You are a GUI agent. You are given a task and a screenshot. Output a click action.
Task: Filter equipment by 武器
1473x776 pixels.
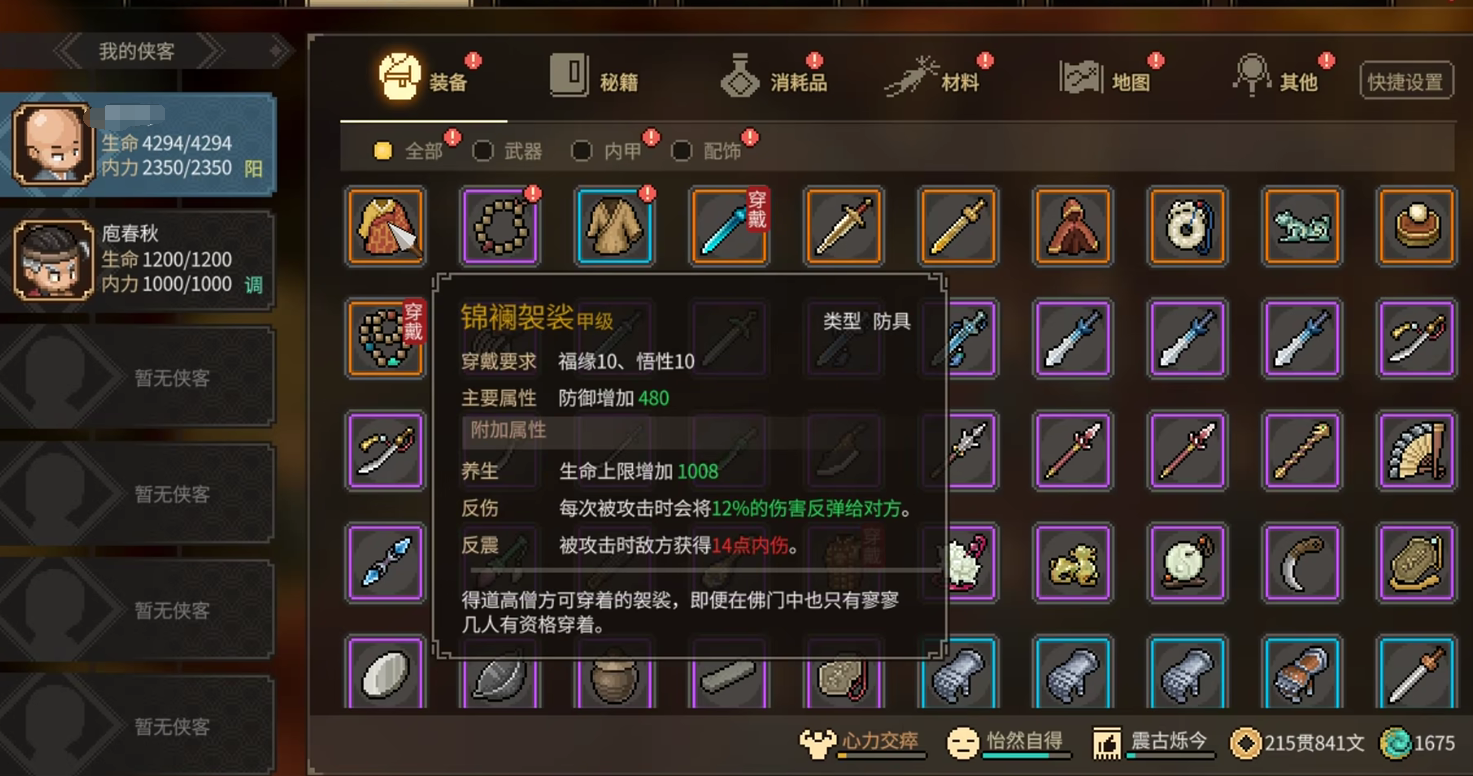tap(508, 151)
